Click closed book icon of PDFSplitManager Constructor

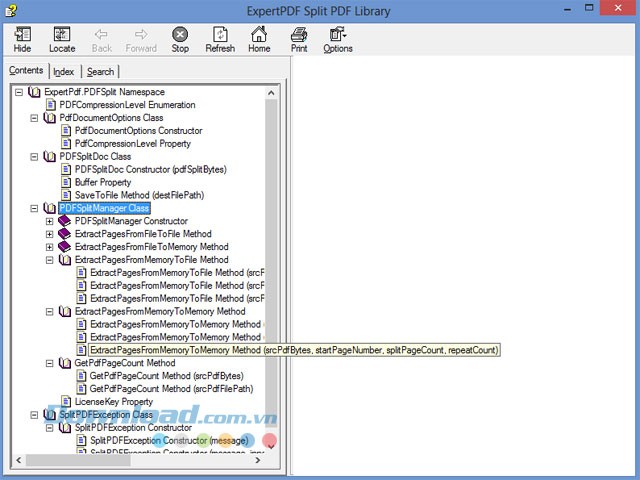pyautogui.click(x=64, y=221)
